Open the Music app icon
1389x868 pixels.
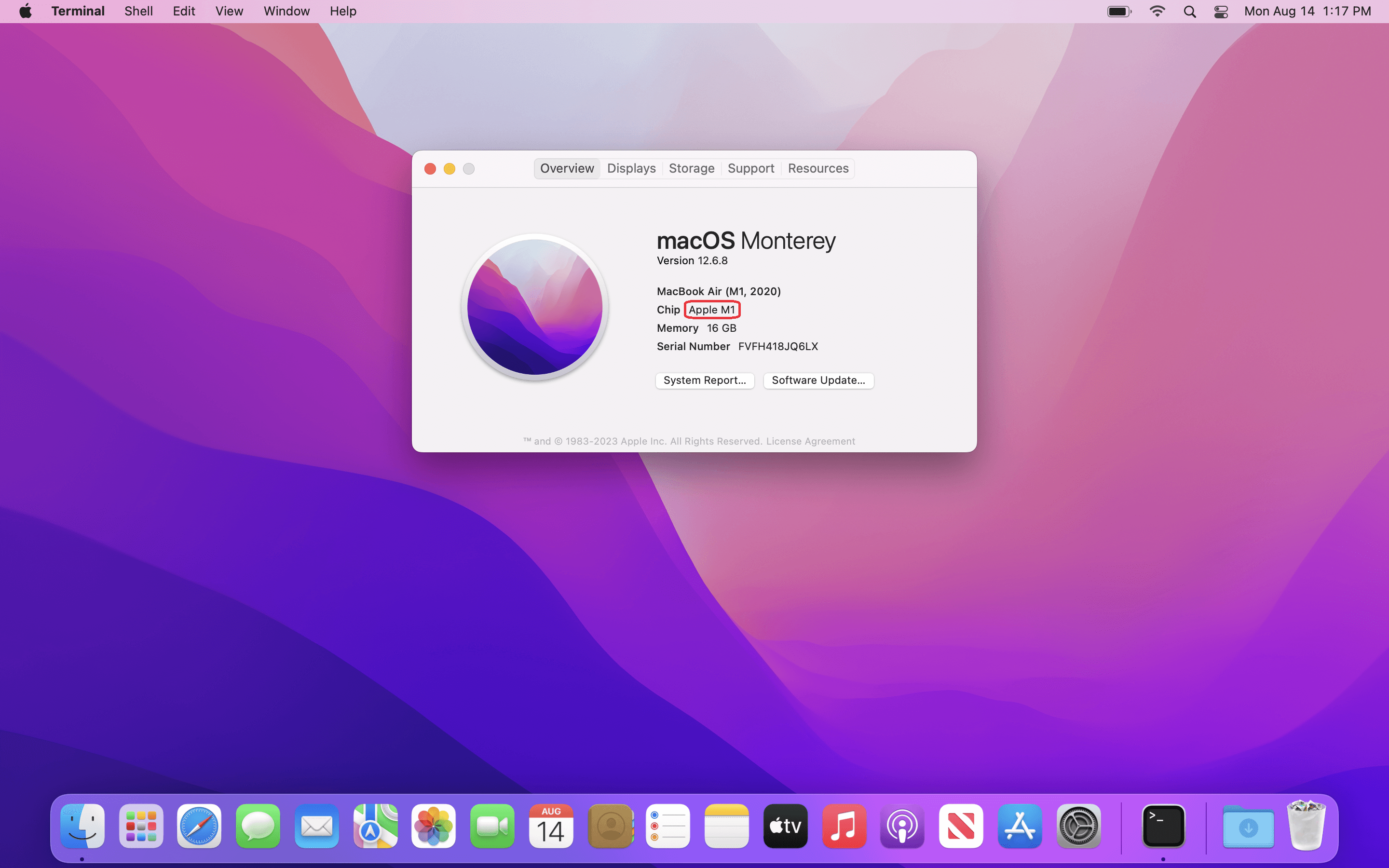coord(844,827)
